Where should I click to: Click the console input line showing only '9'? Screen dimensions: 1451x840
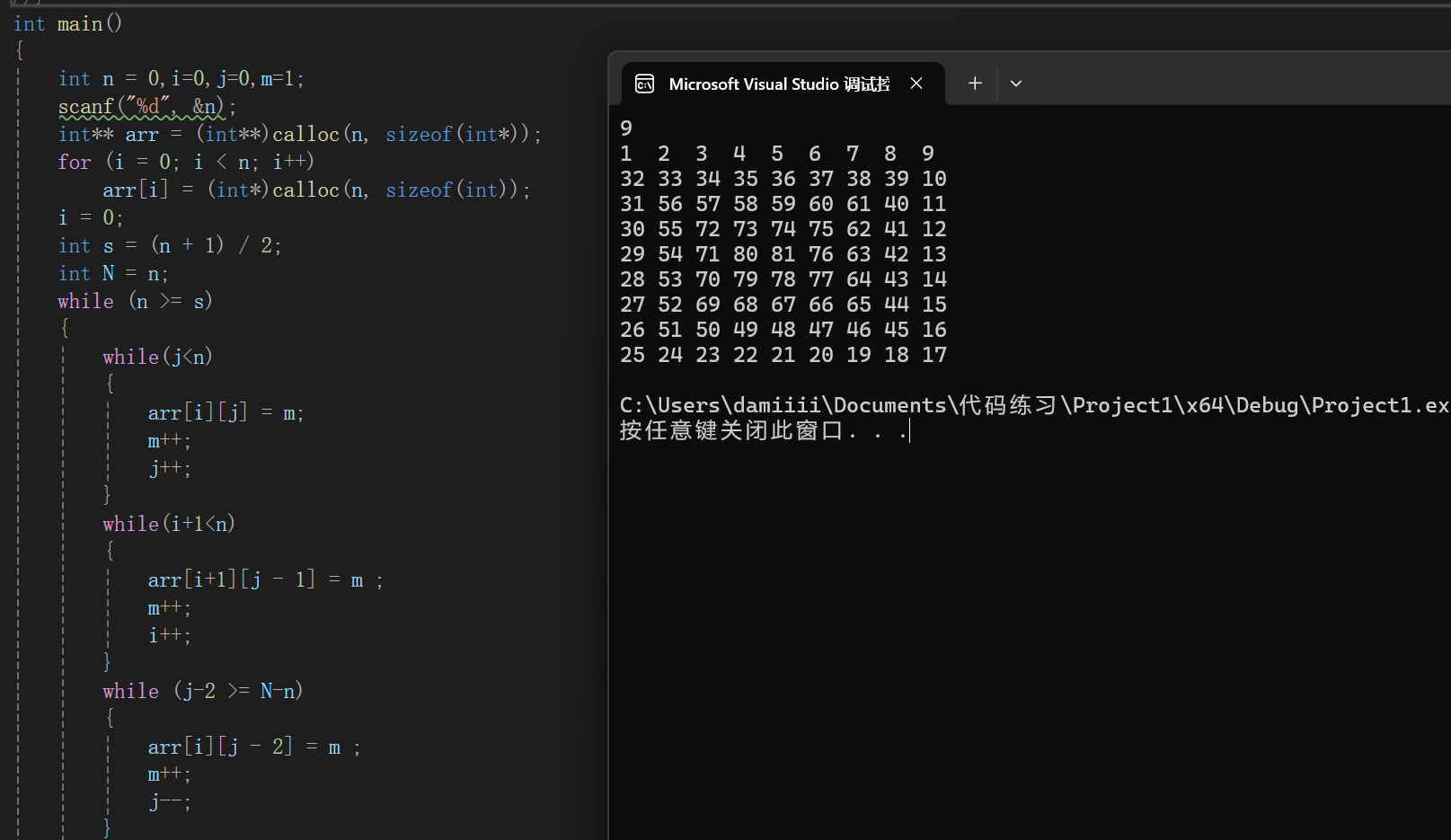[x=626, y=128]
